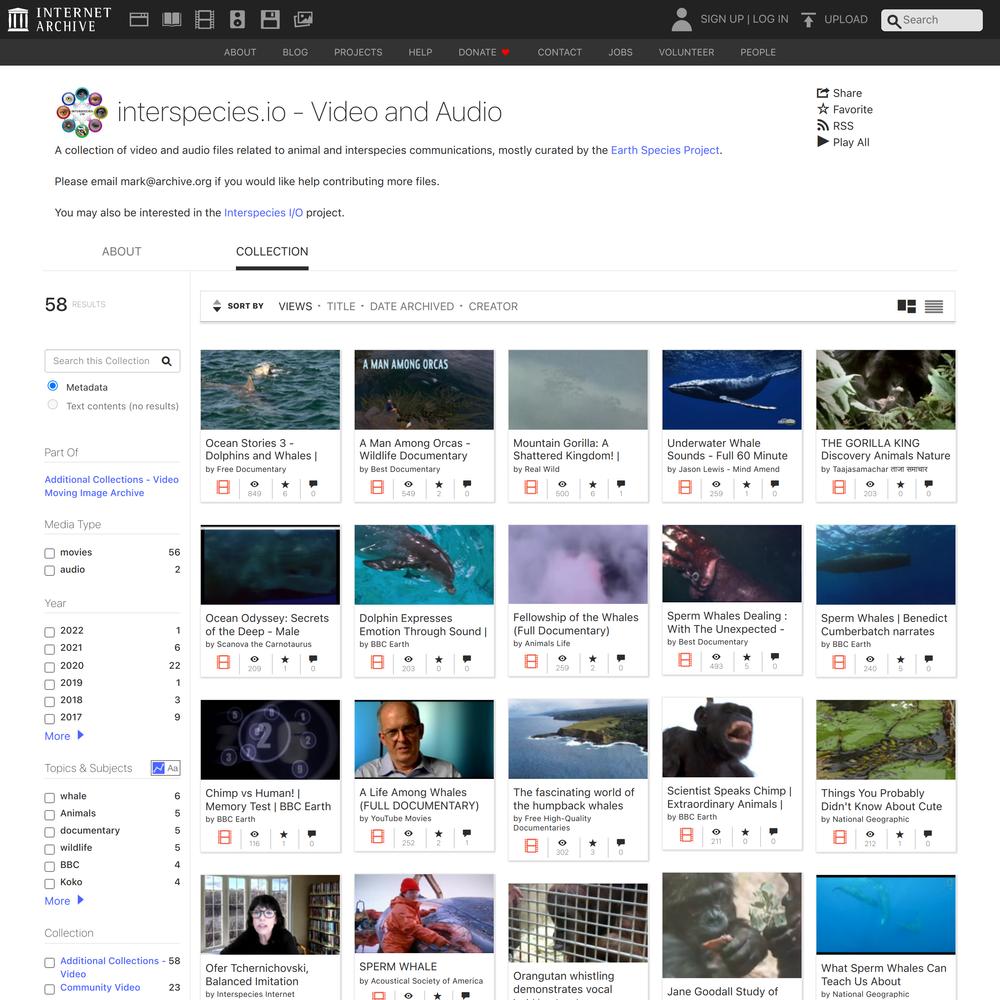Viewport: 1000px width, 1000px height.
Task: Sort by DATE ARCHIVED
Action: pyautogui.click(x=412, y=306)
